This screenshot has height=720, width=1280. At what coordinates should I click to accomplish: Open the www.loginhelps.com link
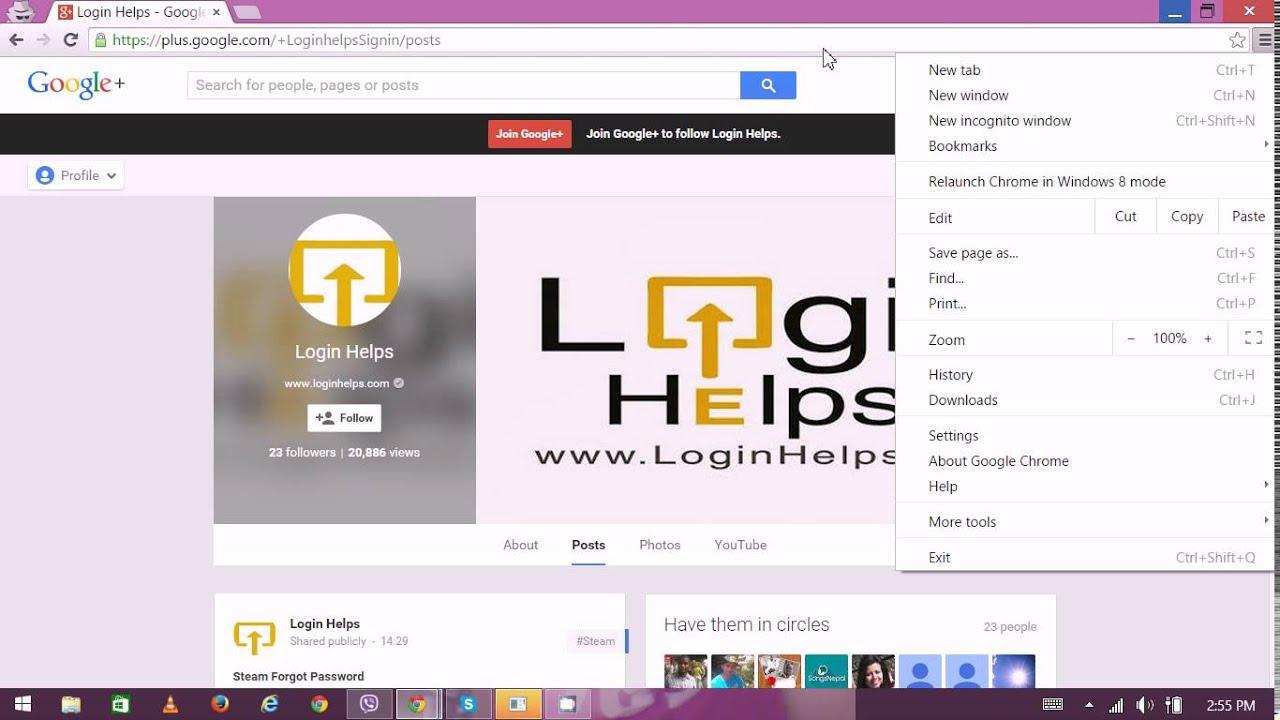[337, 383]
